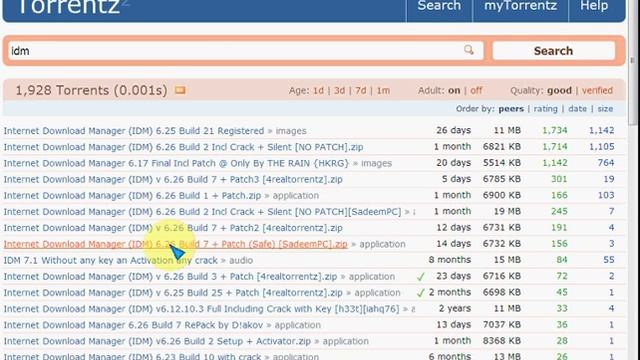Open IDM 6.26 Build 7 Patch (Safe) SadeemPC
Viewport: 640px width, 360px height.
[176, 244]
